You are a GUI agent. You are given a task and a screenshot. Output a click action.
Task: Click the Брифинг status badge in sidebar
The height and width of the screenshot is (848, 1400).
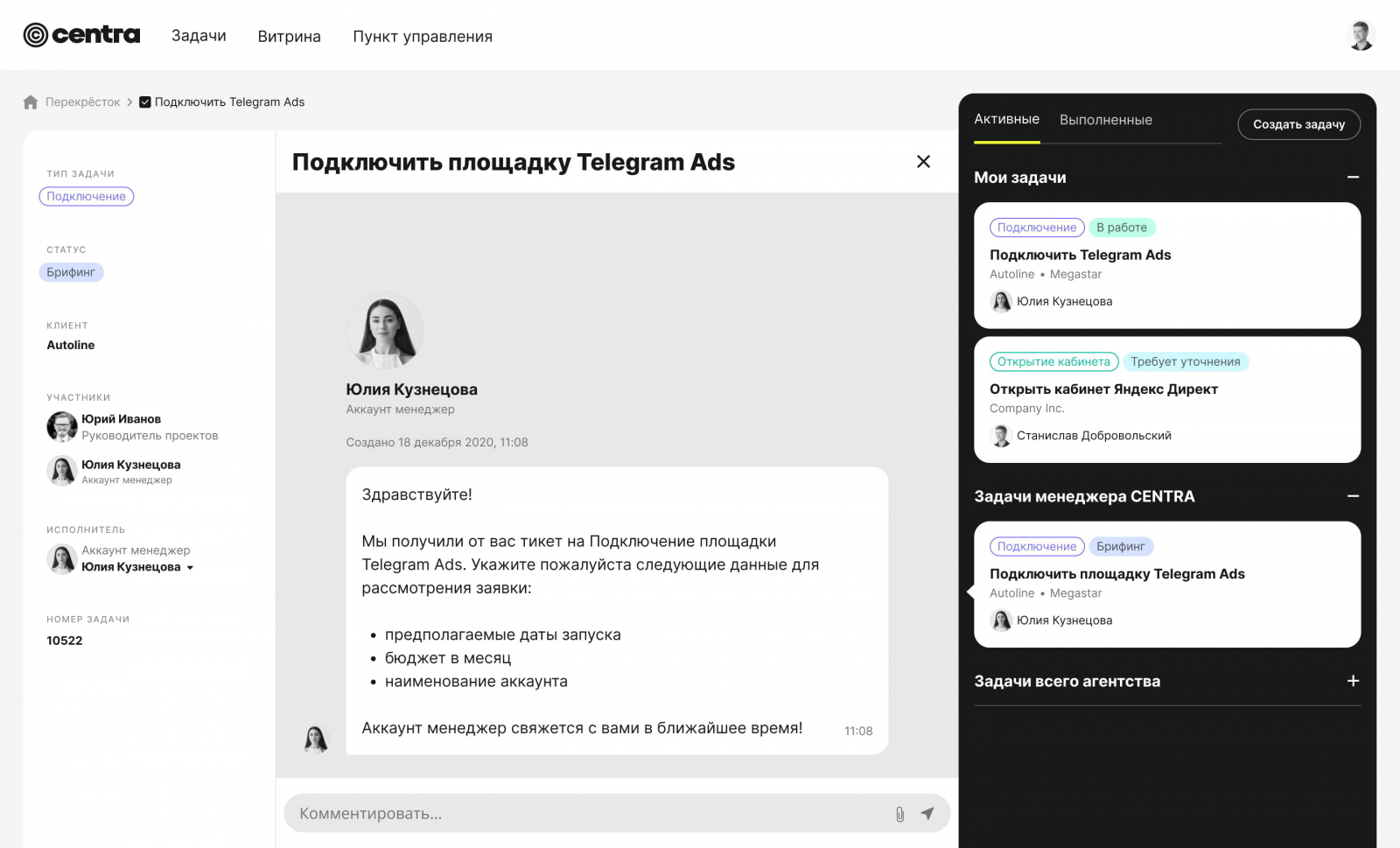[71, 272]
